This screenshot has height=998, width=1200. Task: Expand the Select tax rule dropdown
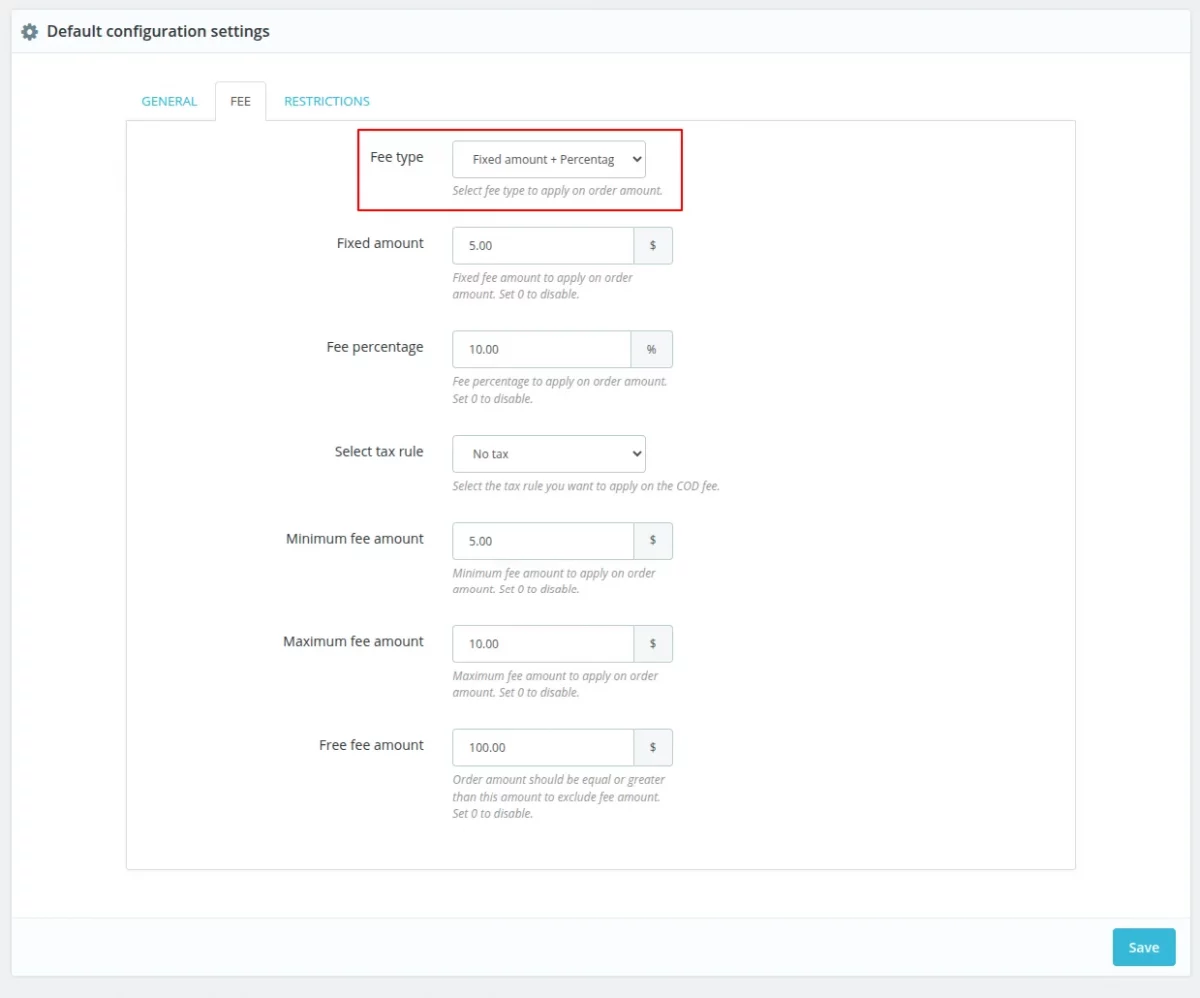[549, 453]
